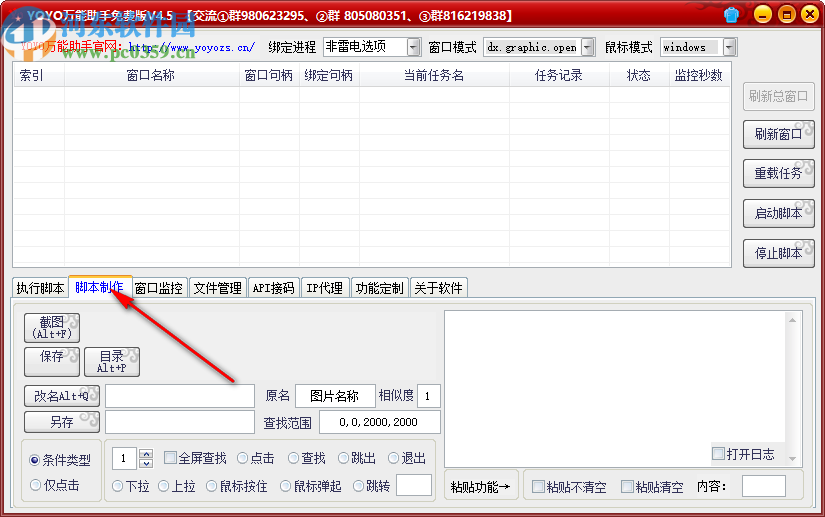825x517 pixels.
Task: Click the 截图 (Alt+F) button
Action: (x=52, y=328)
